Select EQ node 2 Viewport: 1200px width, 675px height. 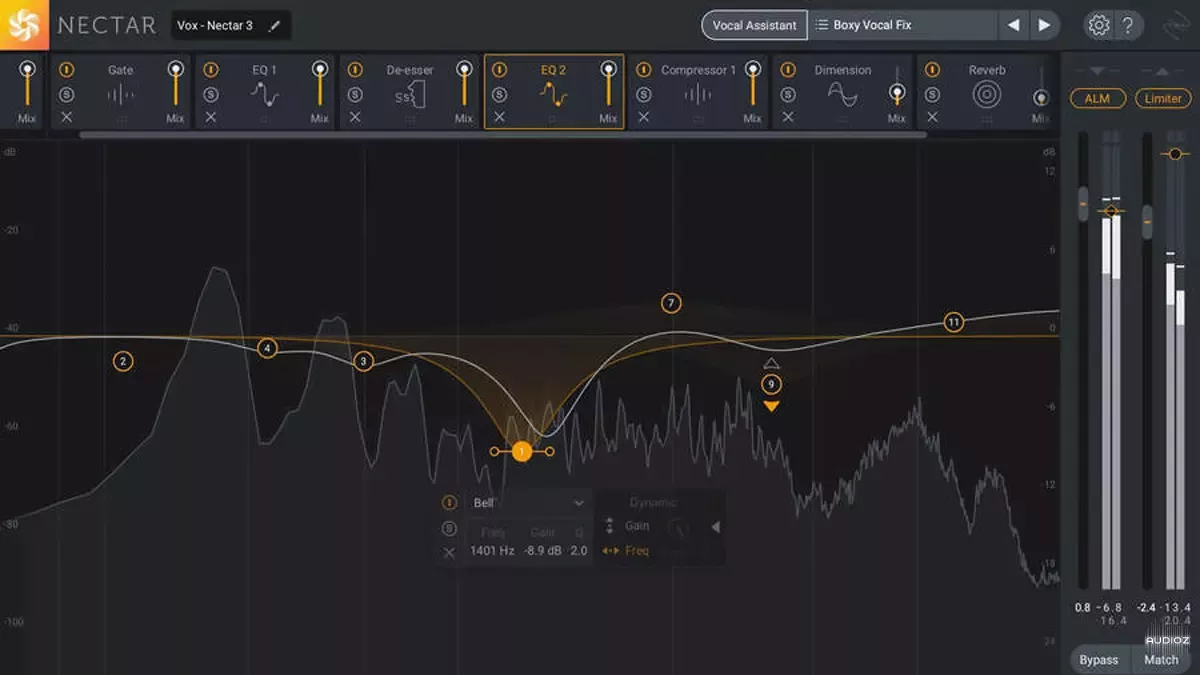coord(123,361)
